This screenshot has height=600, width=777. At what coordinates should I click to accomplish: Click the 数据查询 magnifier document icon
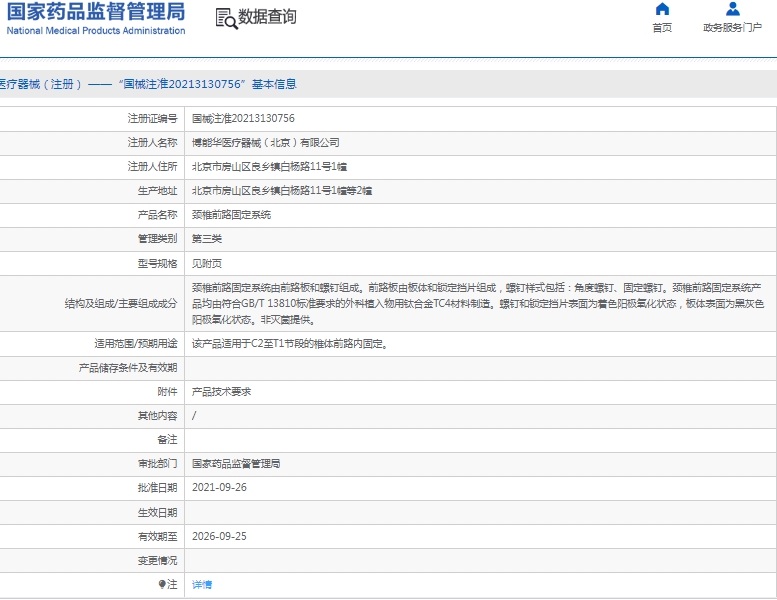coord(226,18)
